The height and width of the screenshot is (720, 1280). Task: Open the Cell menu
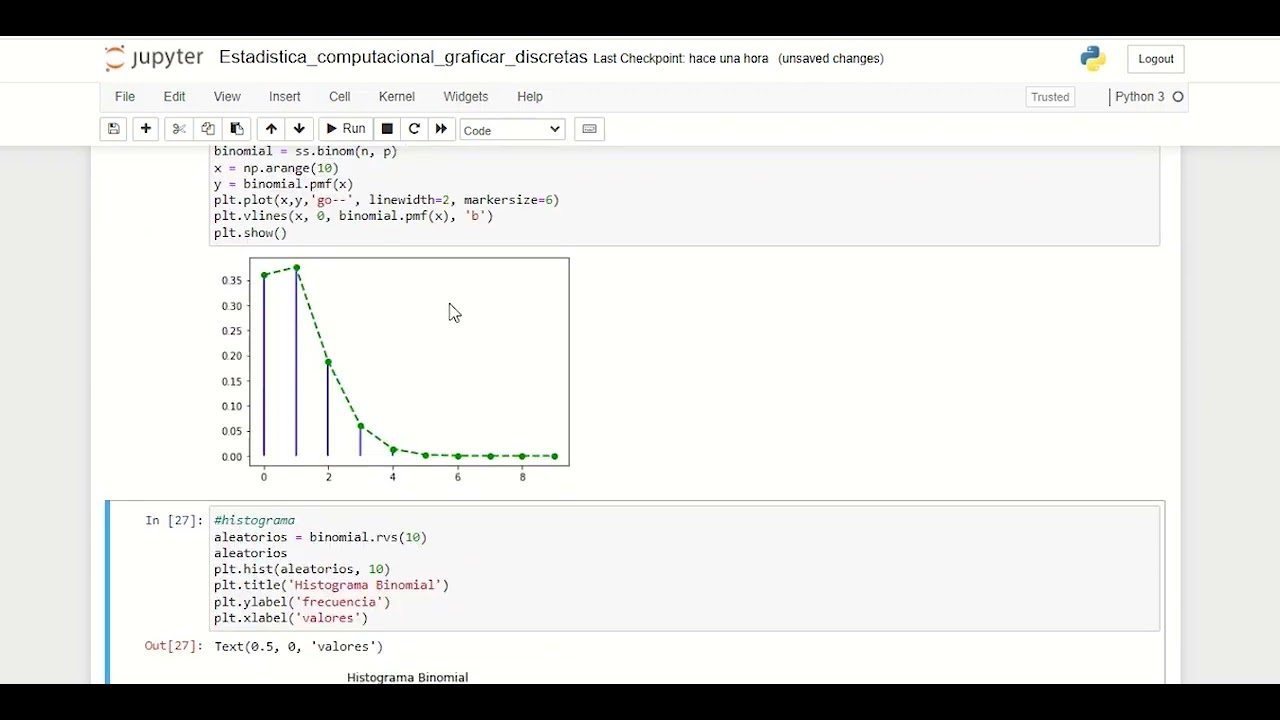340,97
